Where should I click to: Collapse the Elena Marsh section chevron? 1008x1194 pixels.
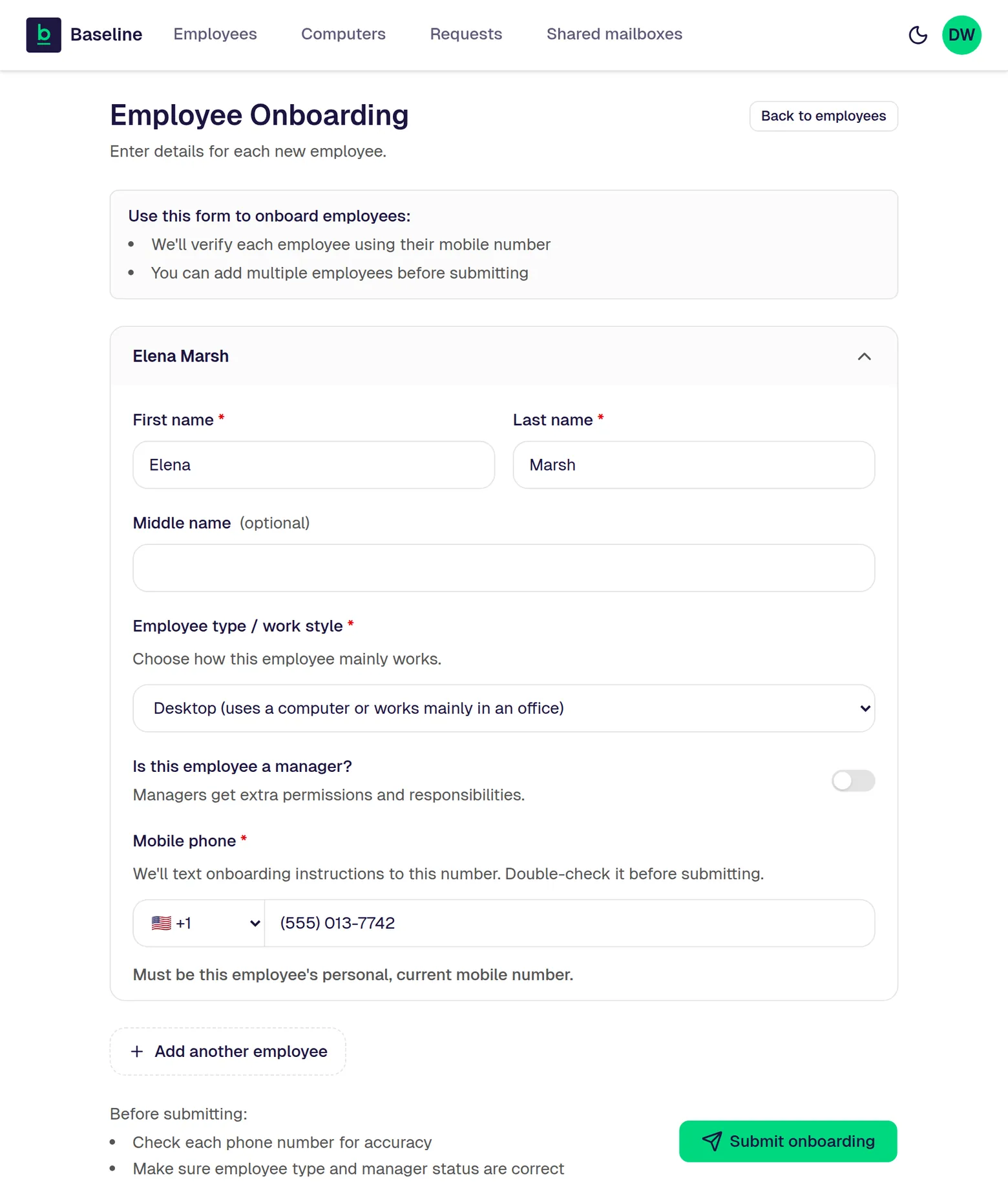click(864, 356)
